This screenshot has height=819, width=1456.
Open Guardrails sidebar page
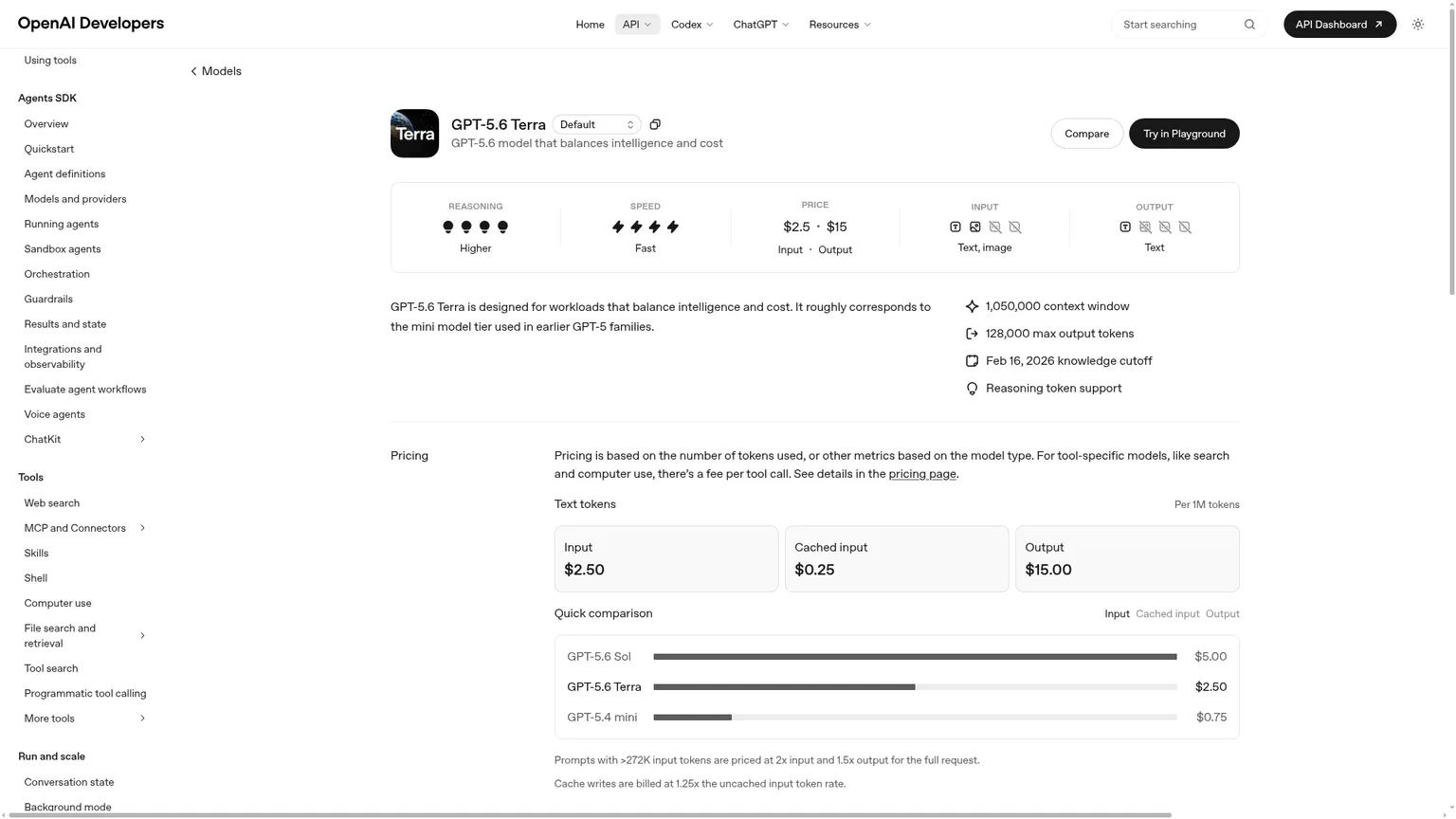coord(48,300)
